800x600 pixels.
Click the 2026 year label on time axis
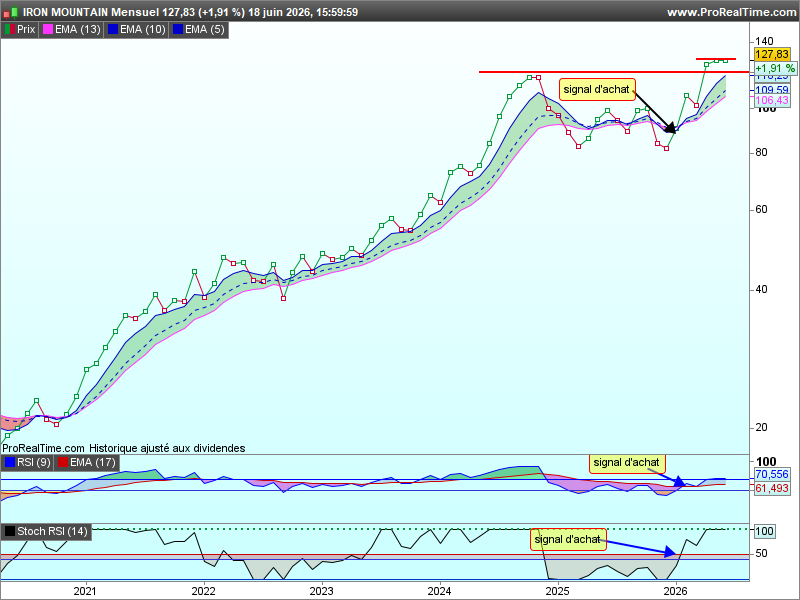676,591
